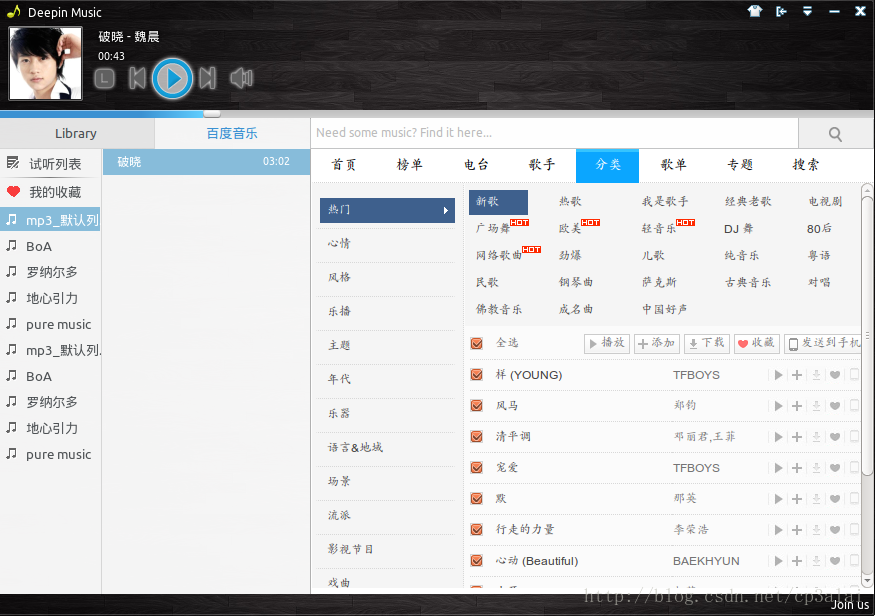The image size is (875, 616).
Task: Select the highlighted mp3_默认列 playlist
Action: click(x=50, y=220)
